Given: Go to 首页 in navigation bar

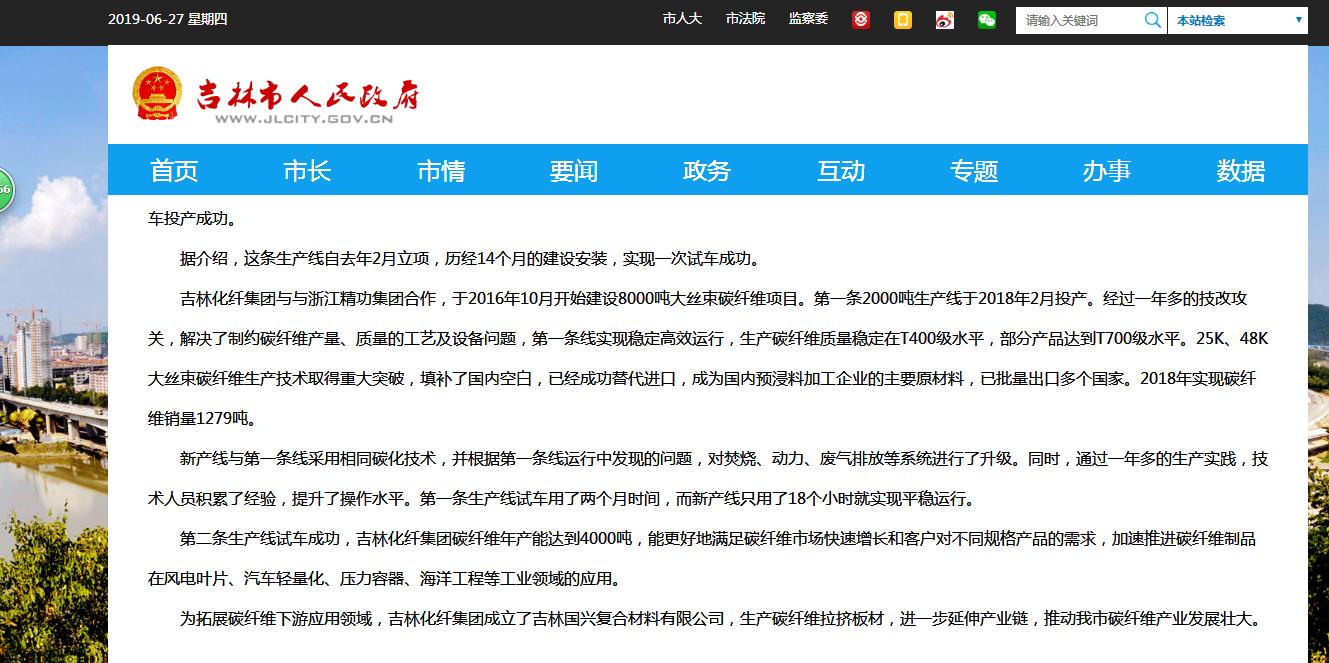Looking at the screenshot, I should pos(174,171).
